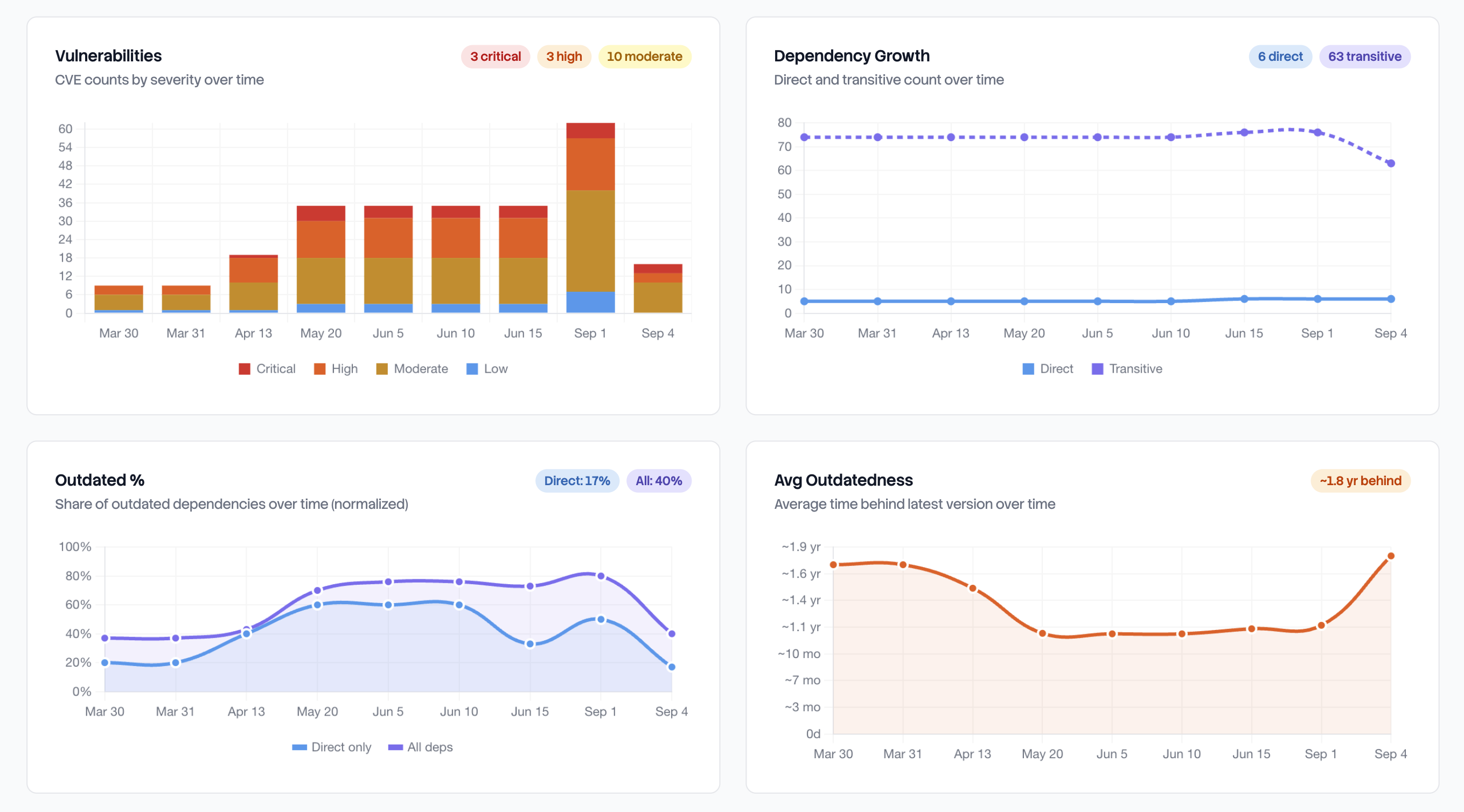Click the Outdated % card title
Image resolution: width=1464 pixels, height=812 pixels.
[100, 480]
